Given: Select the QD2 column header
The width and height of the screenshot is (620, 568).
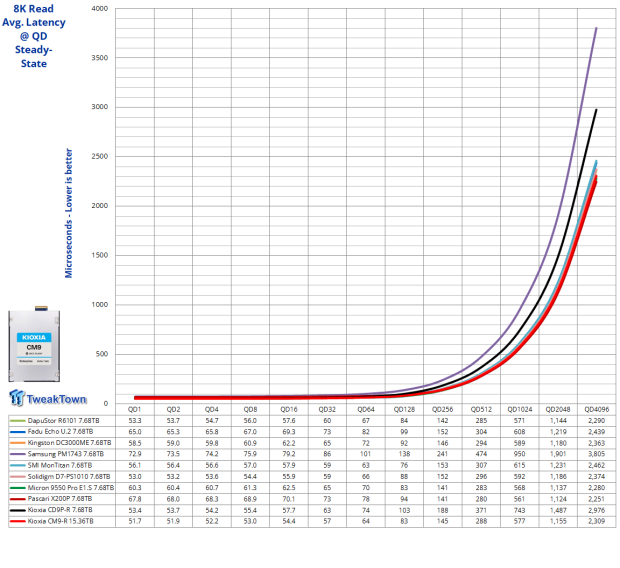Looking at the screenshot, I should [x=173, y=409].
